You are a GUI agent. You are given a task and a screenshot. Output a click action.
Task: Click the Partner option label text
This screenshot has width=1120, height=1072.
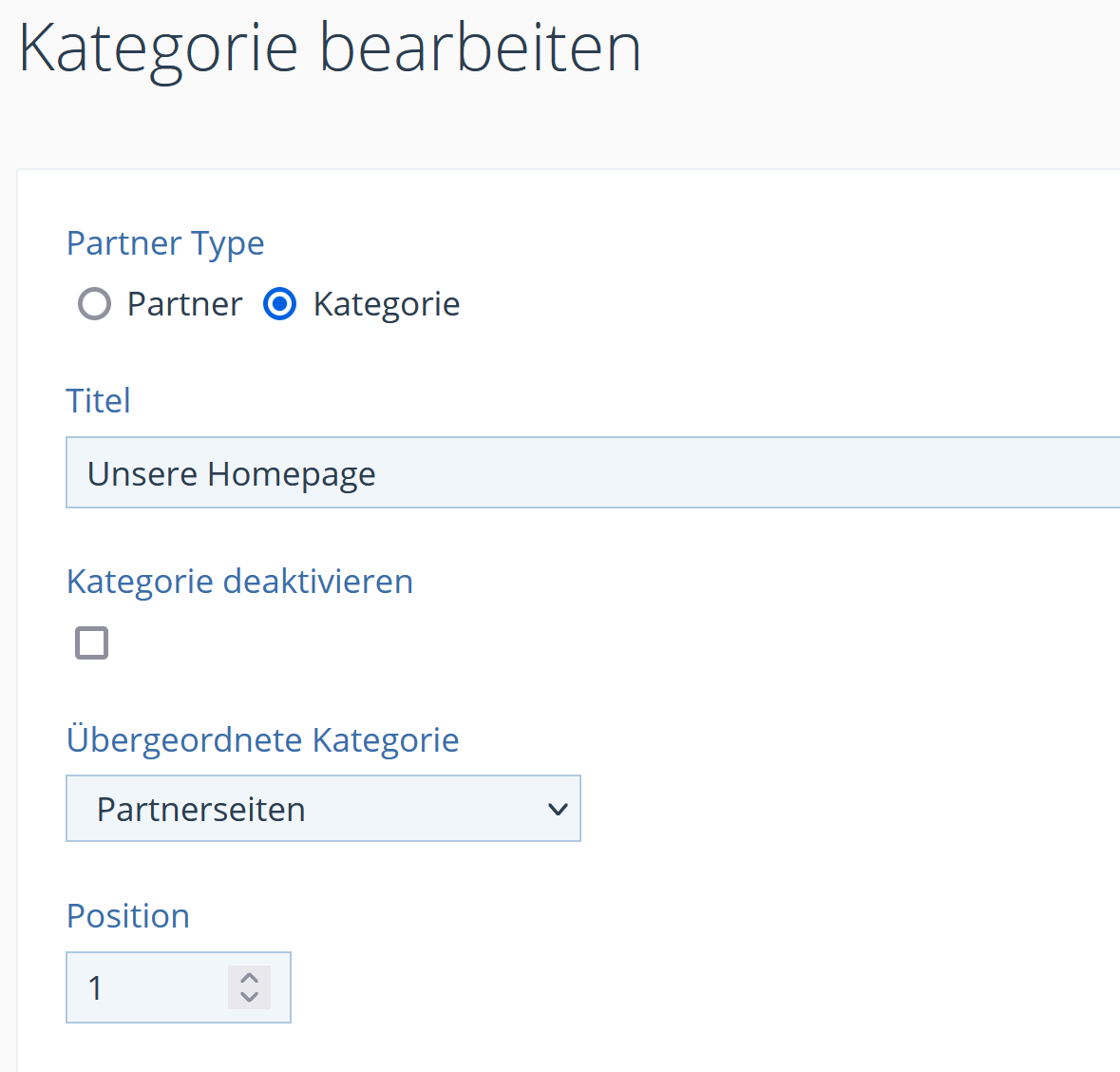click(x=185, y=304)
